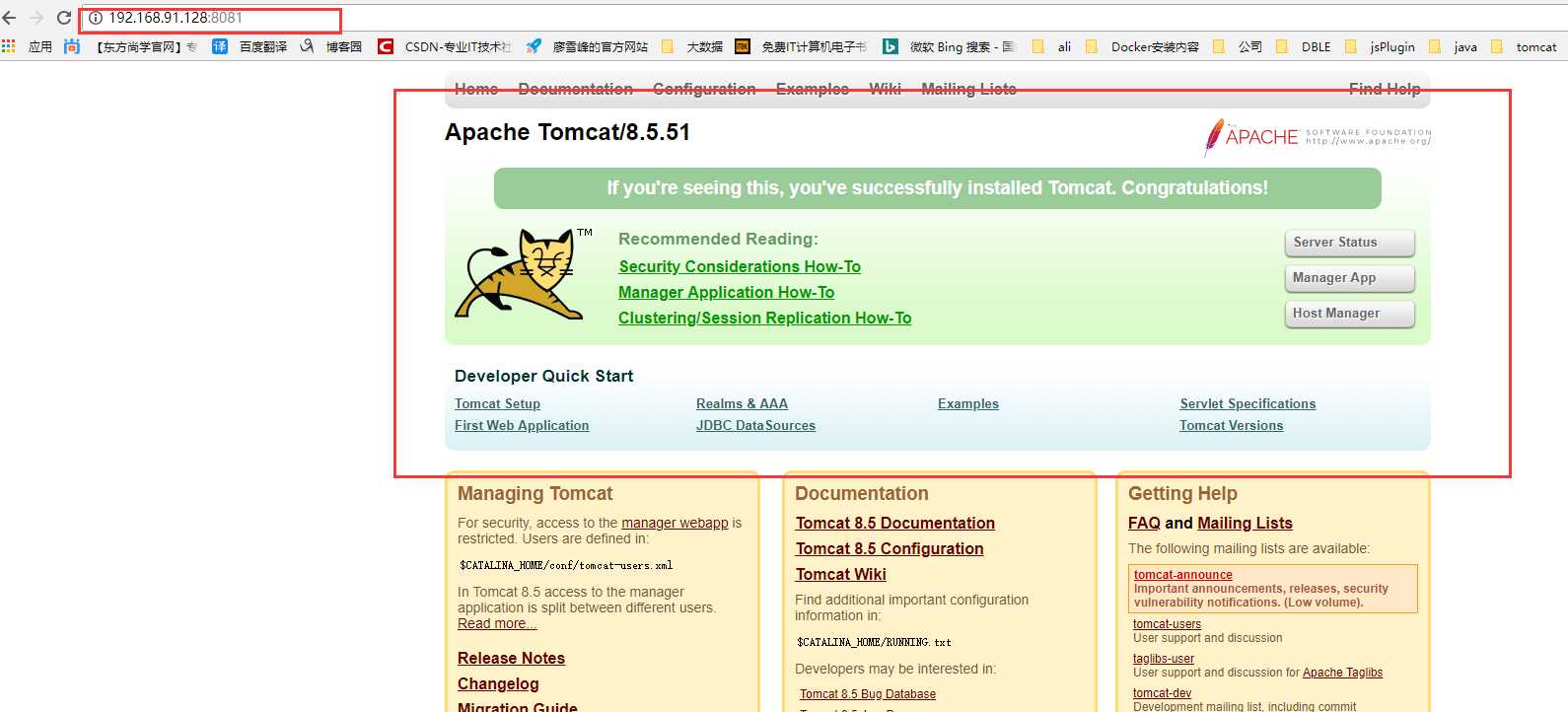
Task: Click the Tomcat cat mascot image
Action: (x=523, y=273)
